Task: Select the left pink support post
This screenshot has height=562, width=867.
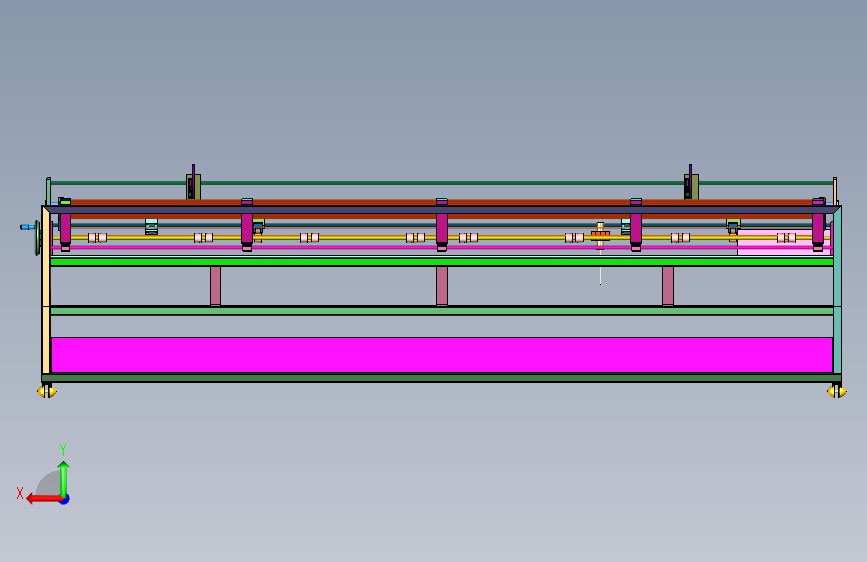Action: (216, 285)
